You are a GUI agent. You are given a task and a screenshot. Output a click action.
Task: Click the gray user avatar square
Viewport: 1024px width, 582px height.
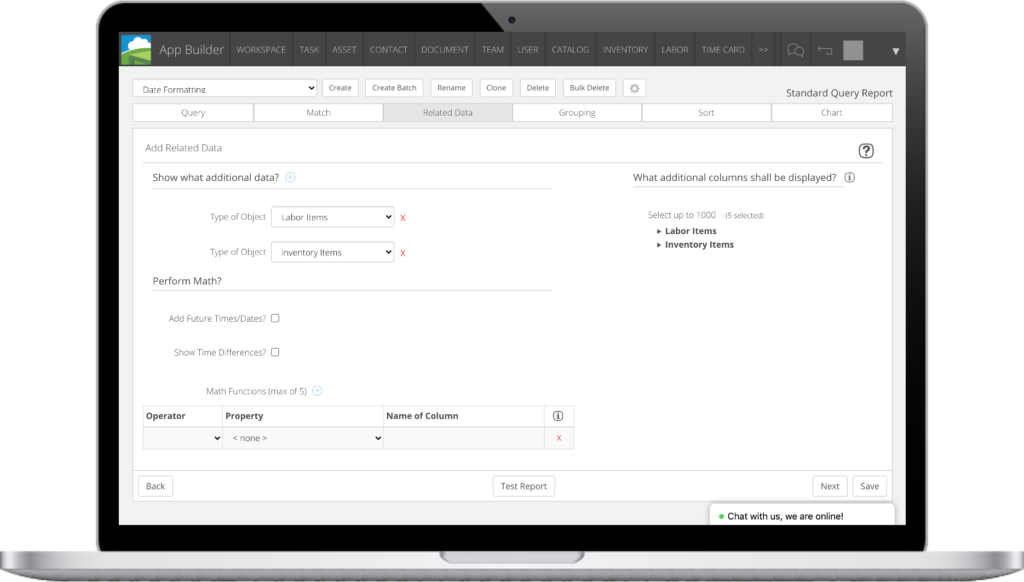tap(853, 50)
